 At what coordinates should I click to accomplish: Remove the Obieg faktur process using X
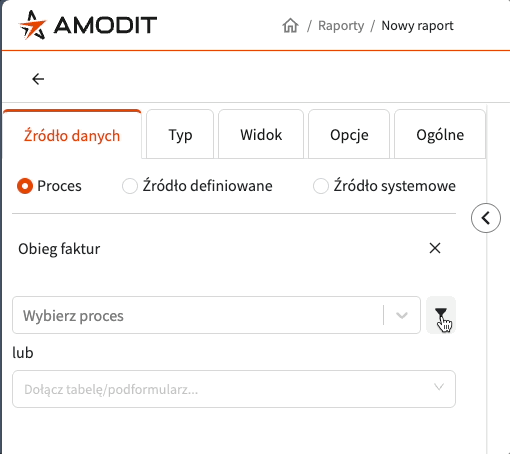435,248
